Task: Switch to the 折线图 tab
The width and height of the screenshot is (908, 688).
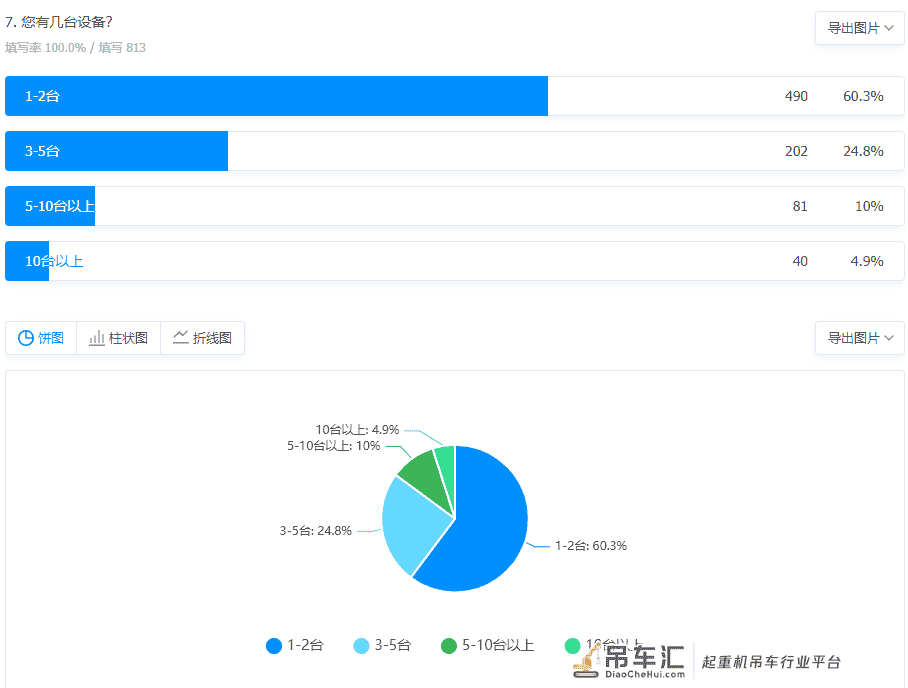Action: click(x=202, y=338)
